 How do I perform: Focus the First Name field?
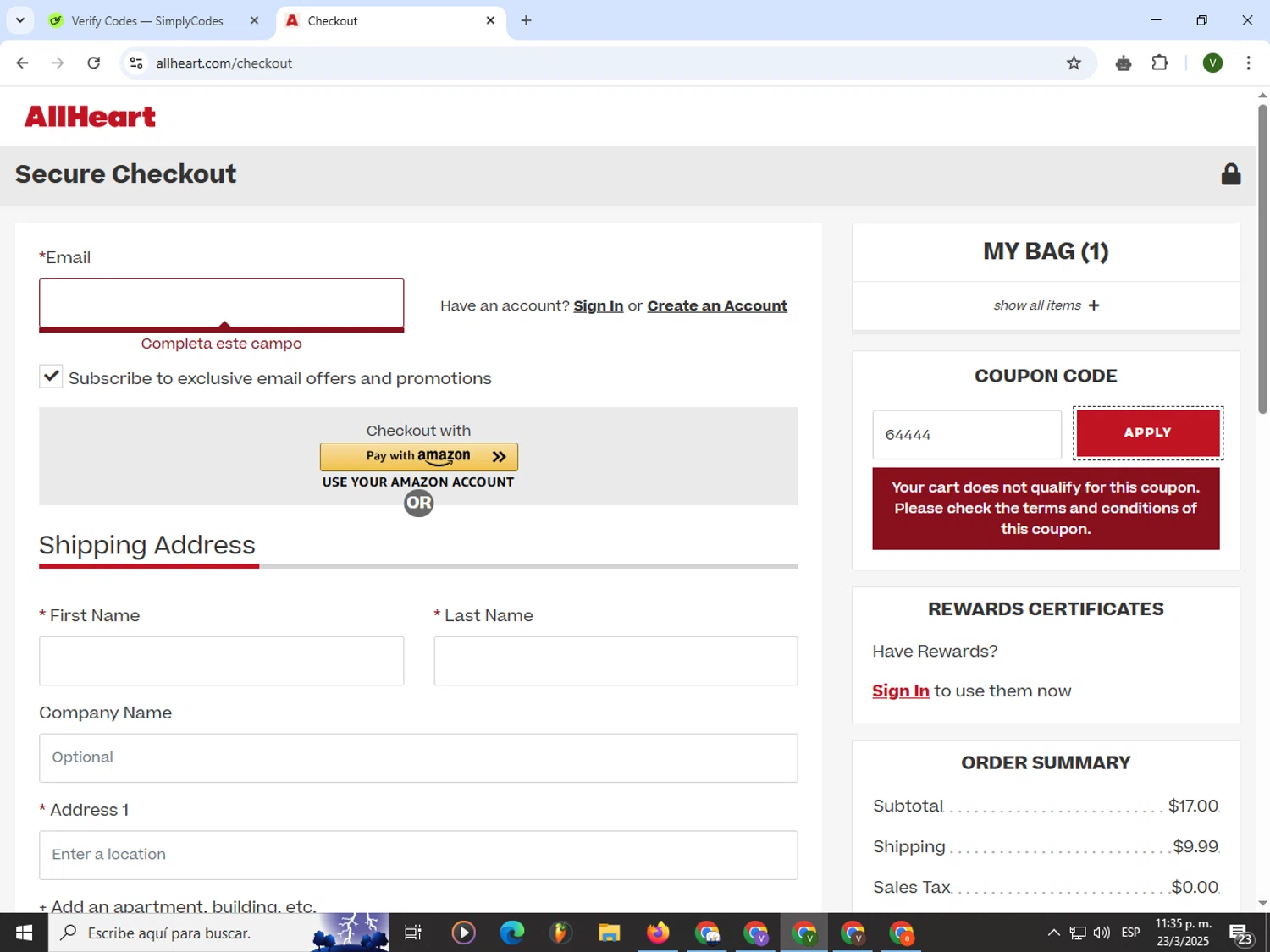point(221,661)
